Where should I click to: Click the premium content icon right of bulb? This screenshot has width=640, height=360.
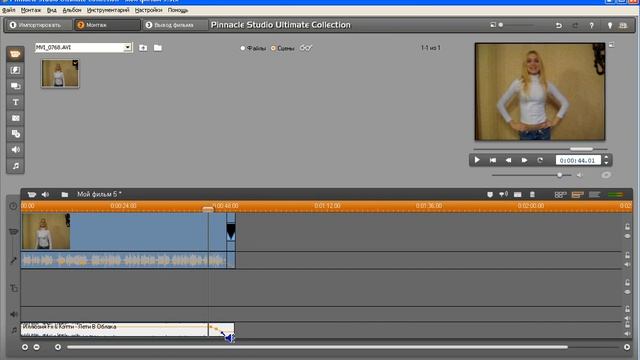tap(623, 25)
